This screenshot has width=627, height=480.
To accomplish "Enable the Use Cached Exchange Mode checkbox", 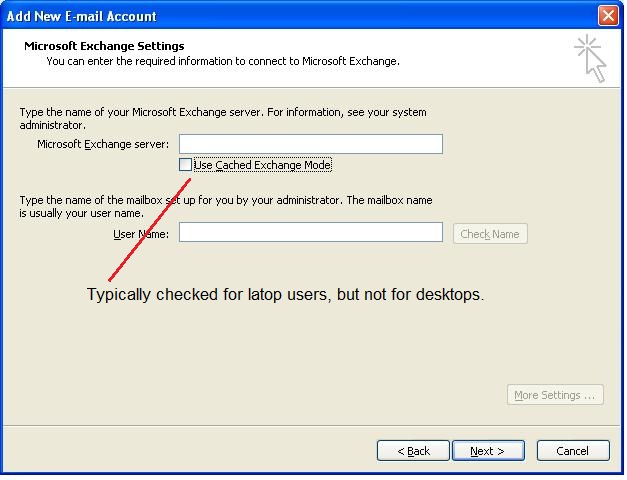I will click(x=185, y=165).
